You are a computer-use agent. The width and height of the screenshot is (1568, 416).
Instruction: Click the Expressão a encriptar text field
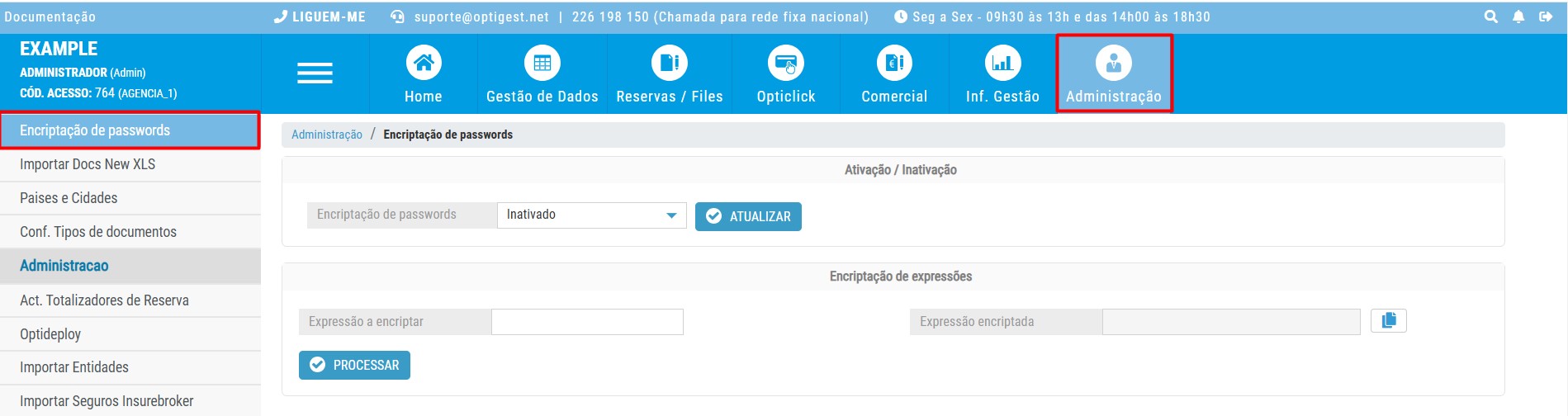click(x=587, y=322)
